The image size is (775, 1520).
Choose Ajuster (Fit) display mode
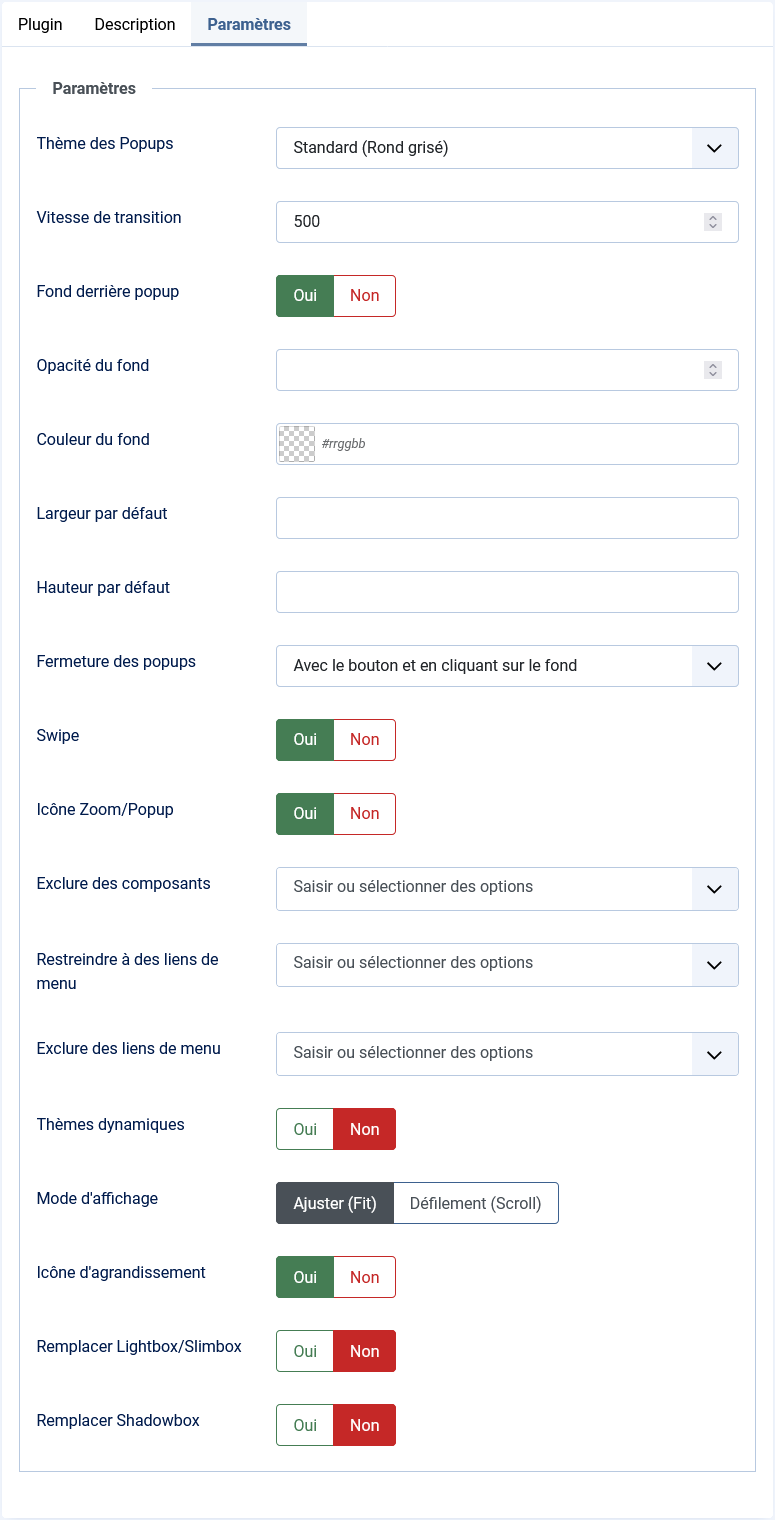(x=335, y=1203)
